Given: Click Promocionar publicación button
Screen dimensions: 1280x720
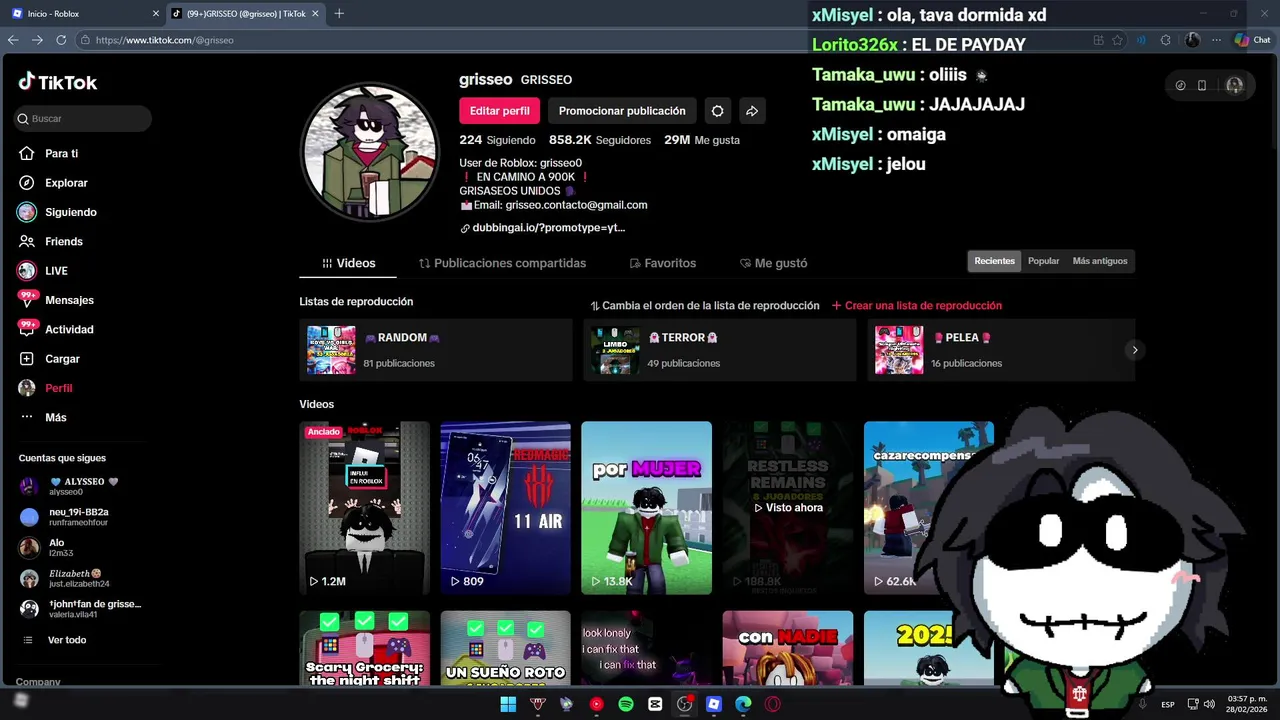Looking at the screenshot, I should point(622,111).
